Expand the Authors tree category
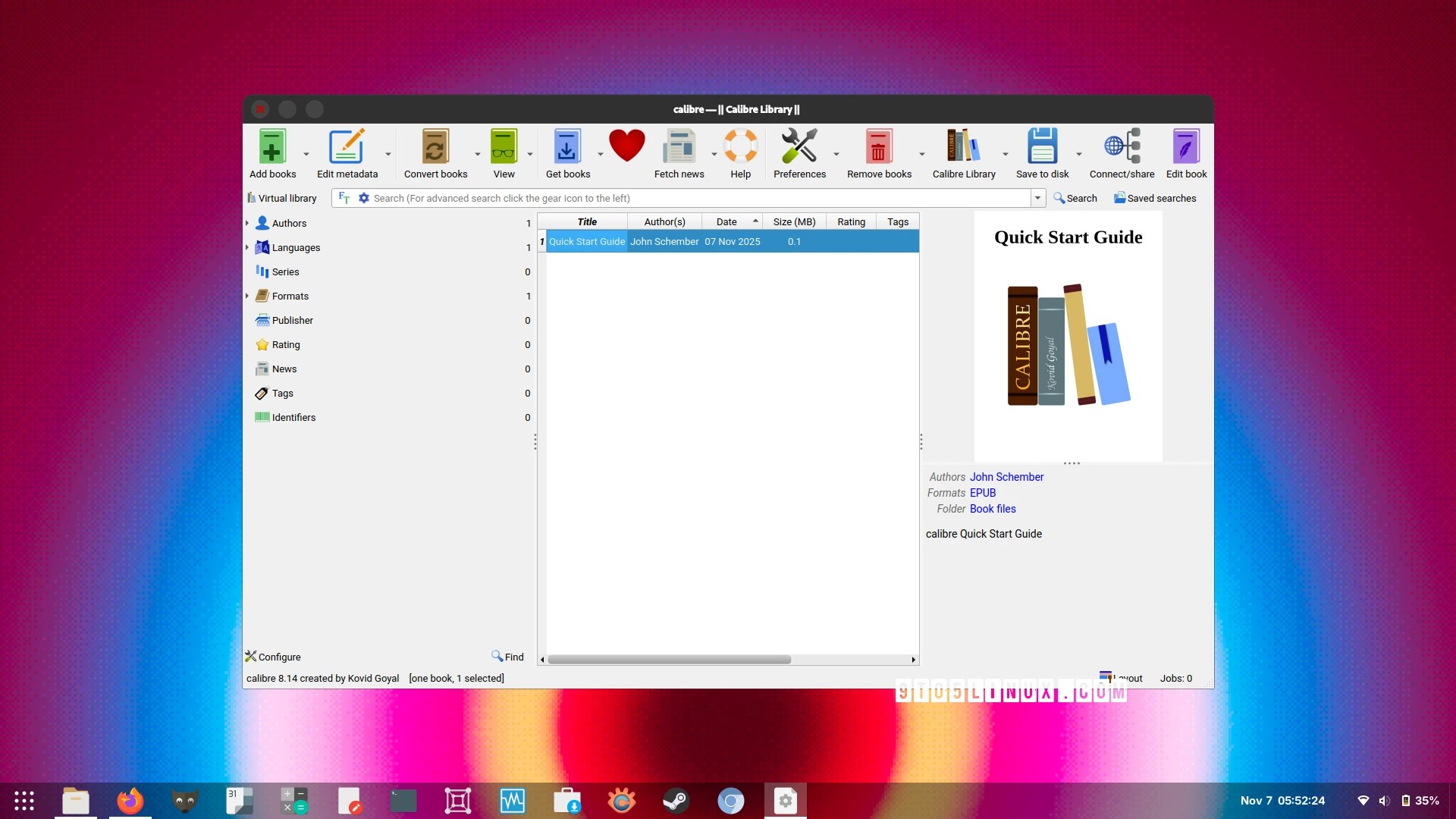 coord(247,223)
